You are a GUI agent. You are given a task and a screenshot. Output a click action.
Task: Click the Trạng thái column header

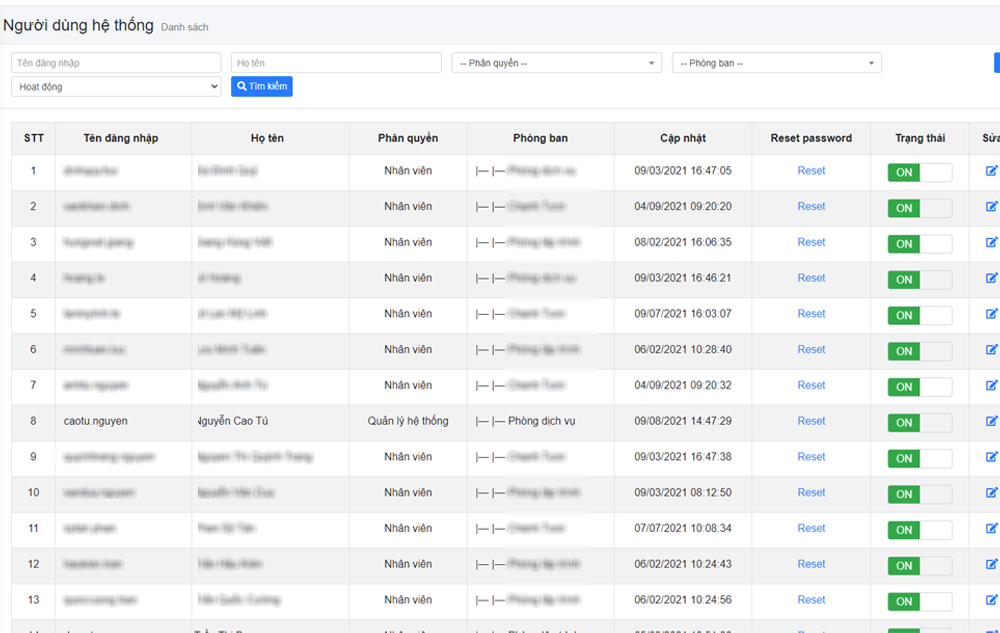point(920,138)
